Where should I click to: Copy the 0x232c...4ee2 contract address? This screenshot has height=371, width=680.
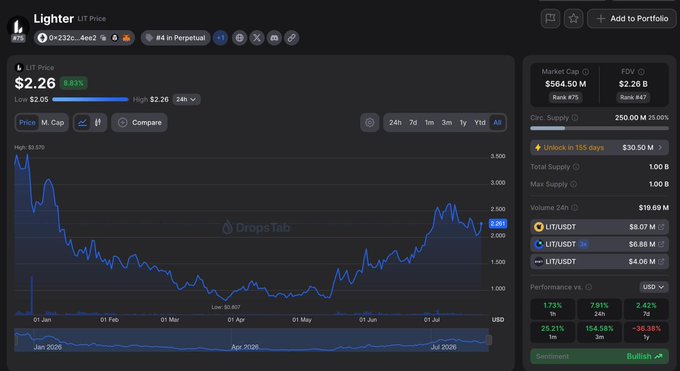click(x=103, y=38)
